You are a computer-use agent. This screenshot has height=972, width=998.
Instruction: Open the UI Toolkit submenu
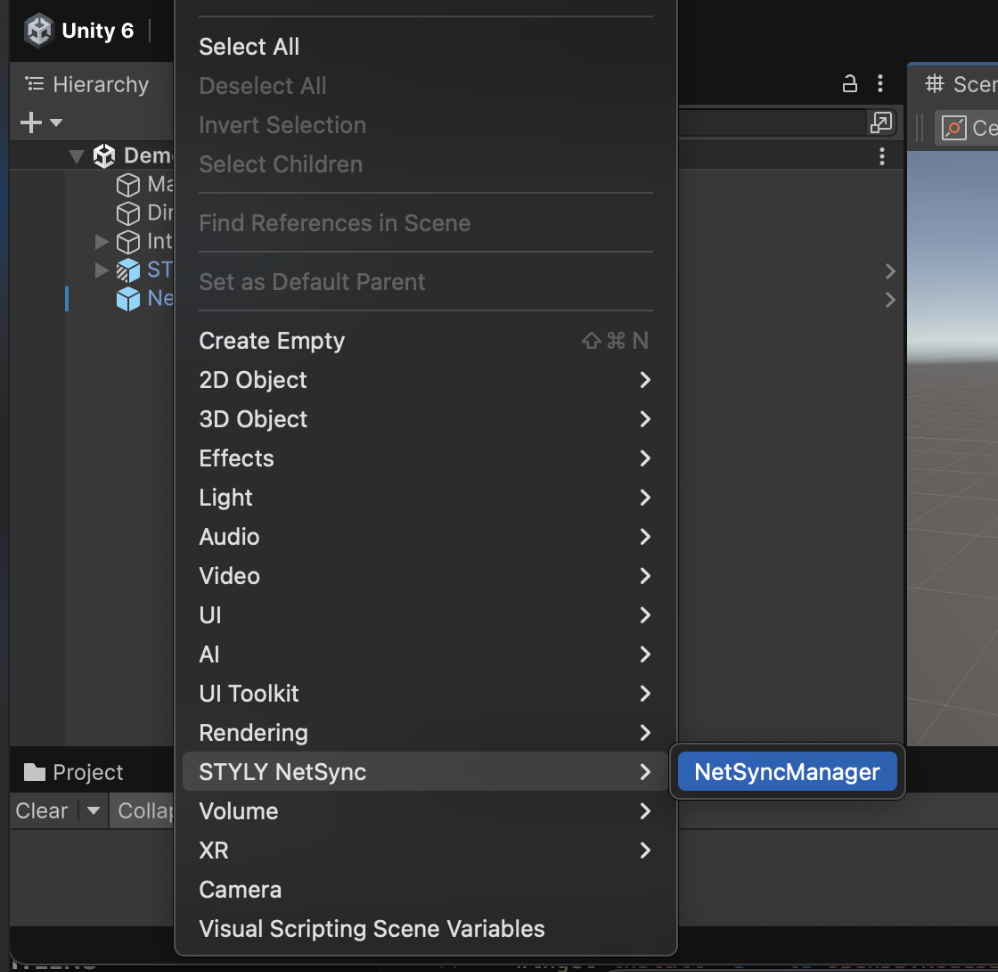(425, 693)
